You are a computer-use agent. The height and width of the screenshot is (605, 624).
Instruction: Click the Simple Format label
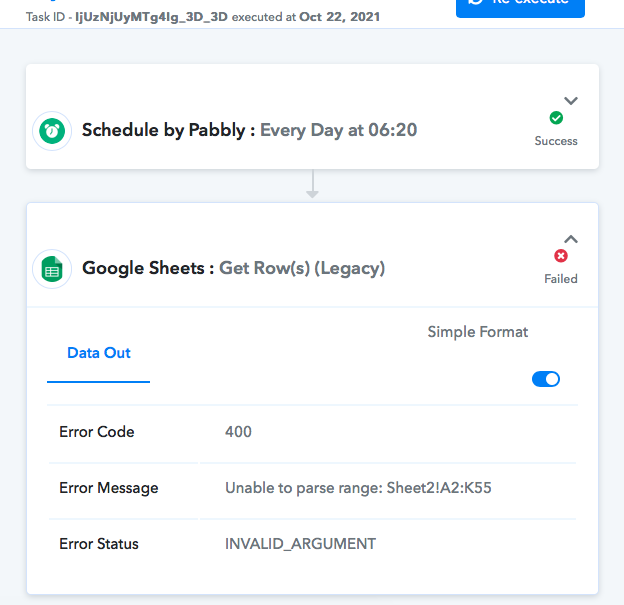(478, 332)
